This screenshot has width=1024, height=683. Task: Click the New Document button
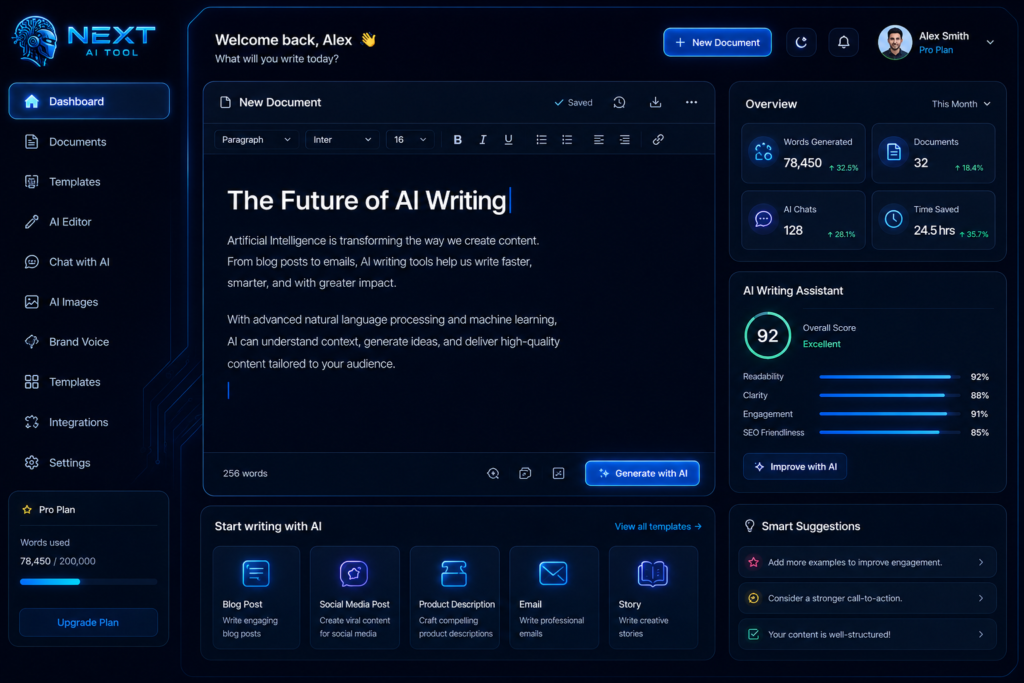tap(717, 42)
